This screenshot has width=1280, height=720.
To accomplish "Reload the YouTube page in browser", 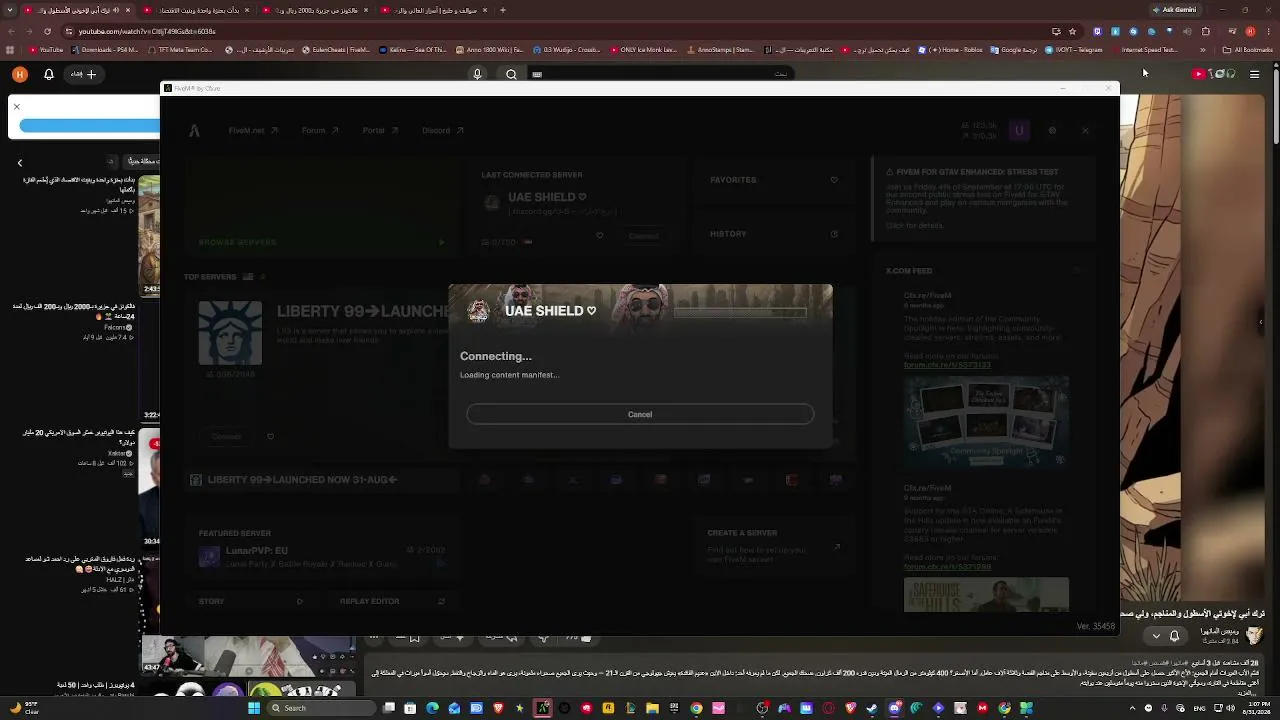I will point(47,31).
